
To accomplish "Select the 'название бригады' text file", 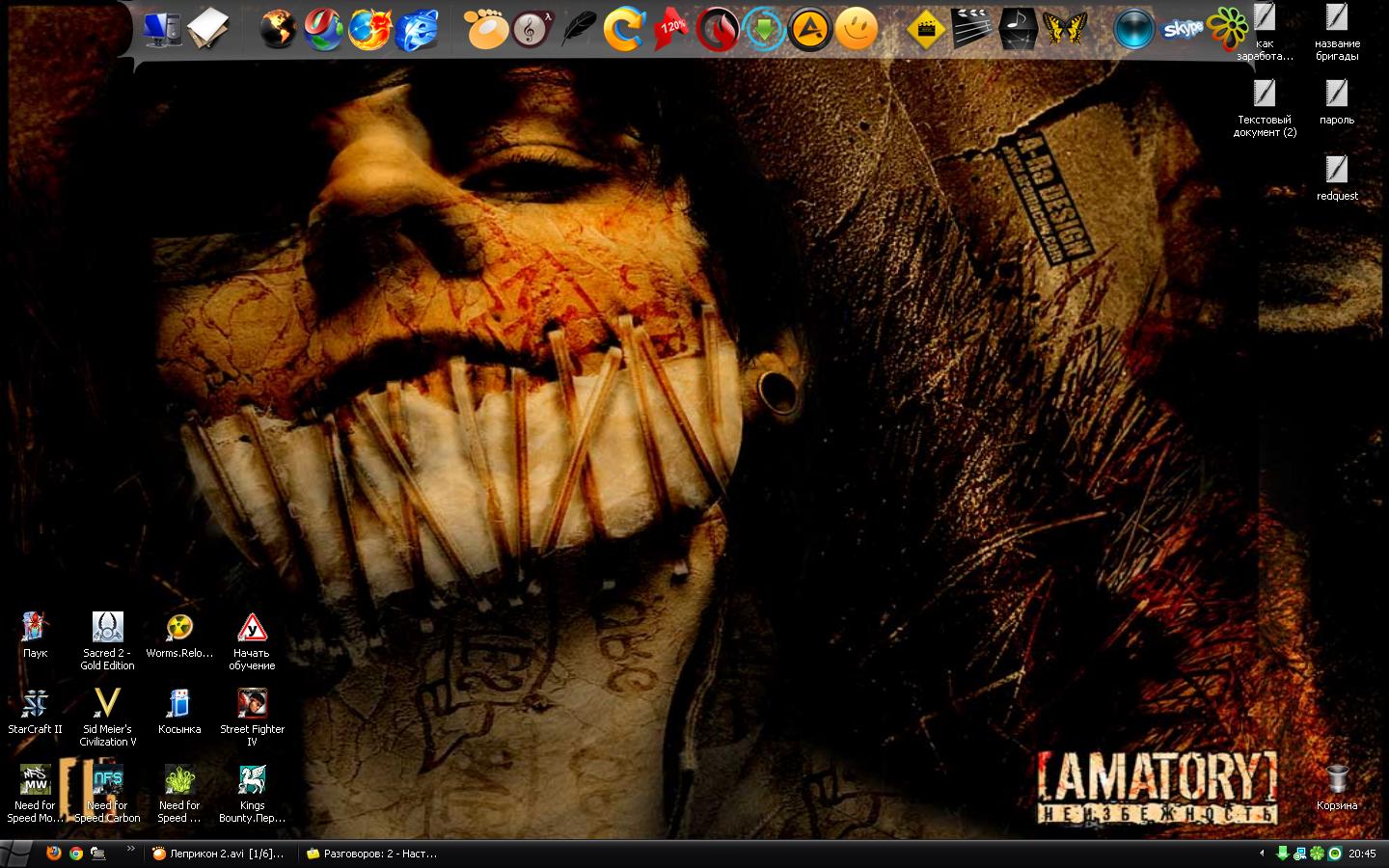I will point(1337,33).
